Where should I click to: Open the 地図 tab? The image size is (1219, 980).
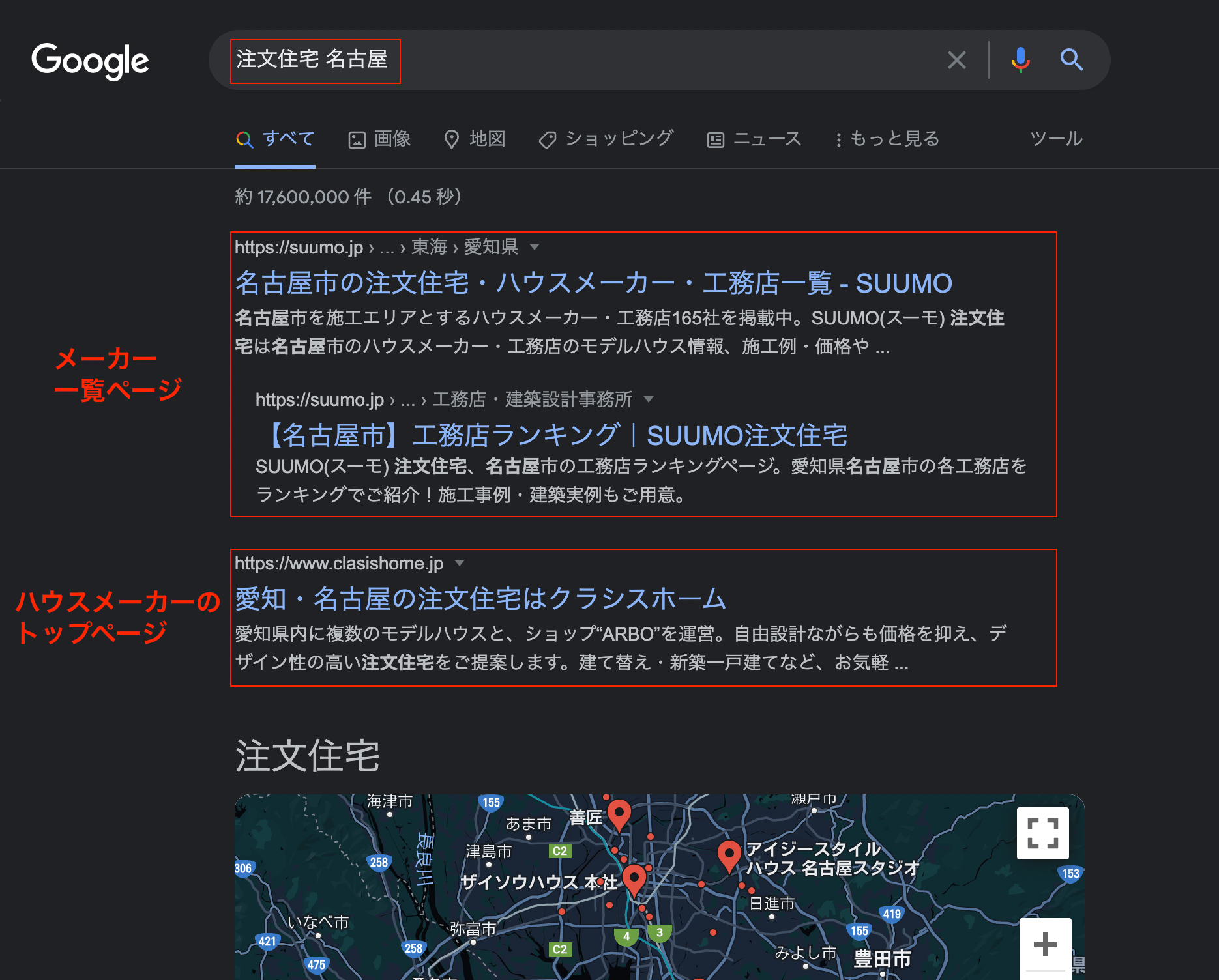[475, 139]
